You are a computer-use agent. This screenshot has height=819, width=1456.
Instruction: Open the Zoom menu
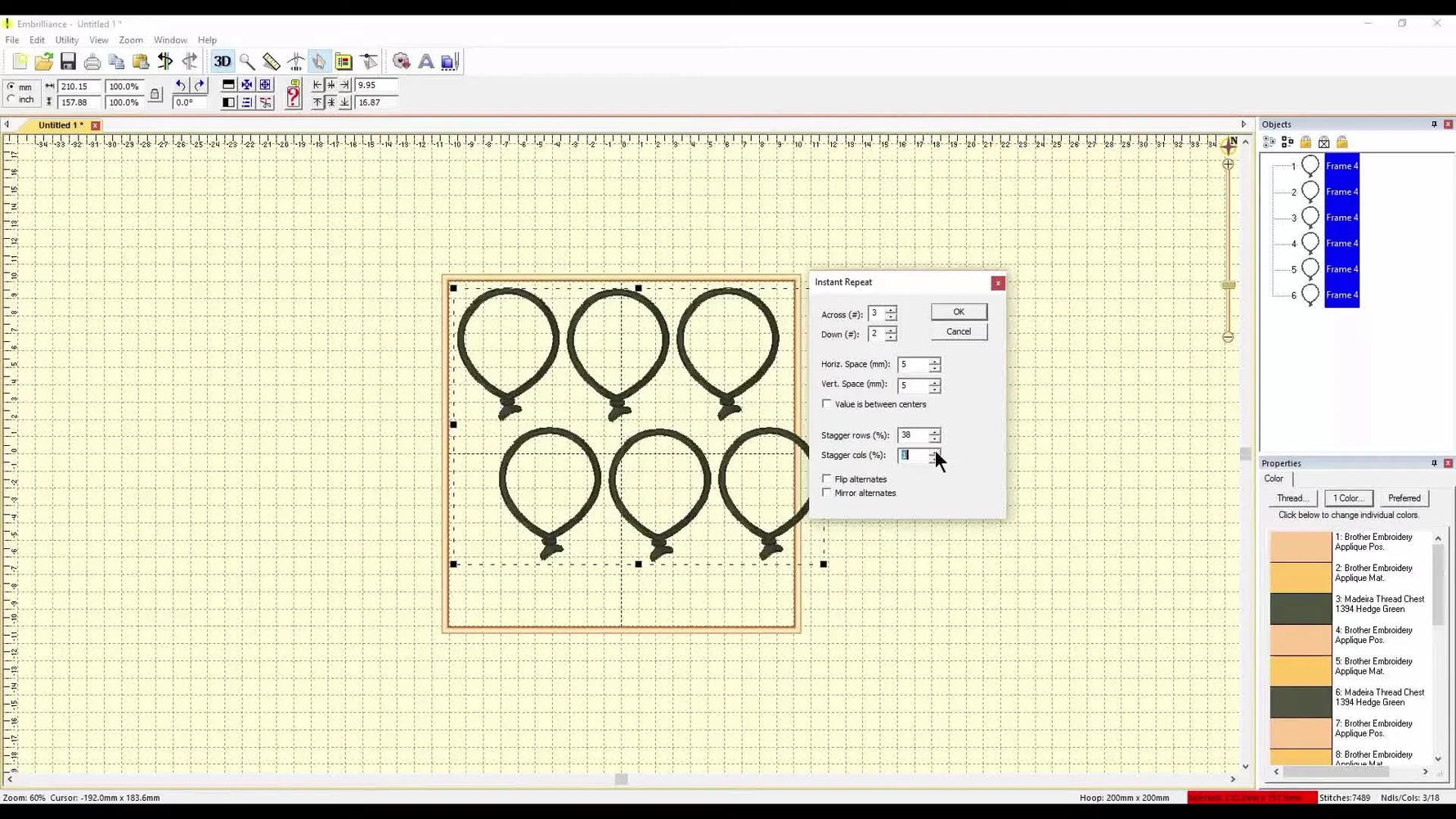[131, 40]
